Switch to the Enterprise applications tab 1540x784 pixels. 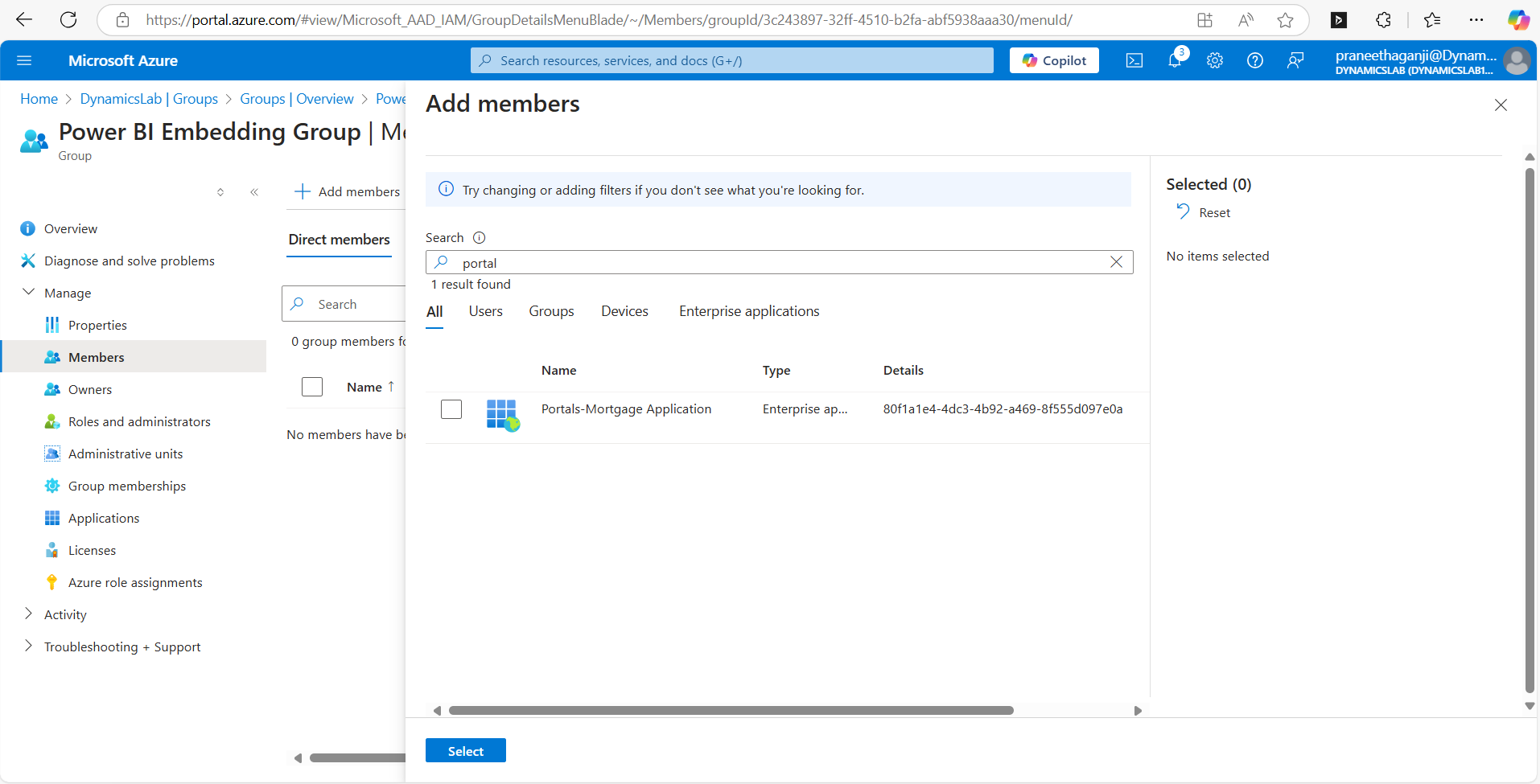pos(748,311)
